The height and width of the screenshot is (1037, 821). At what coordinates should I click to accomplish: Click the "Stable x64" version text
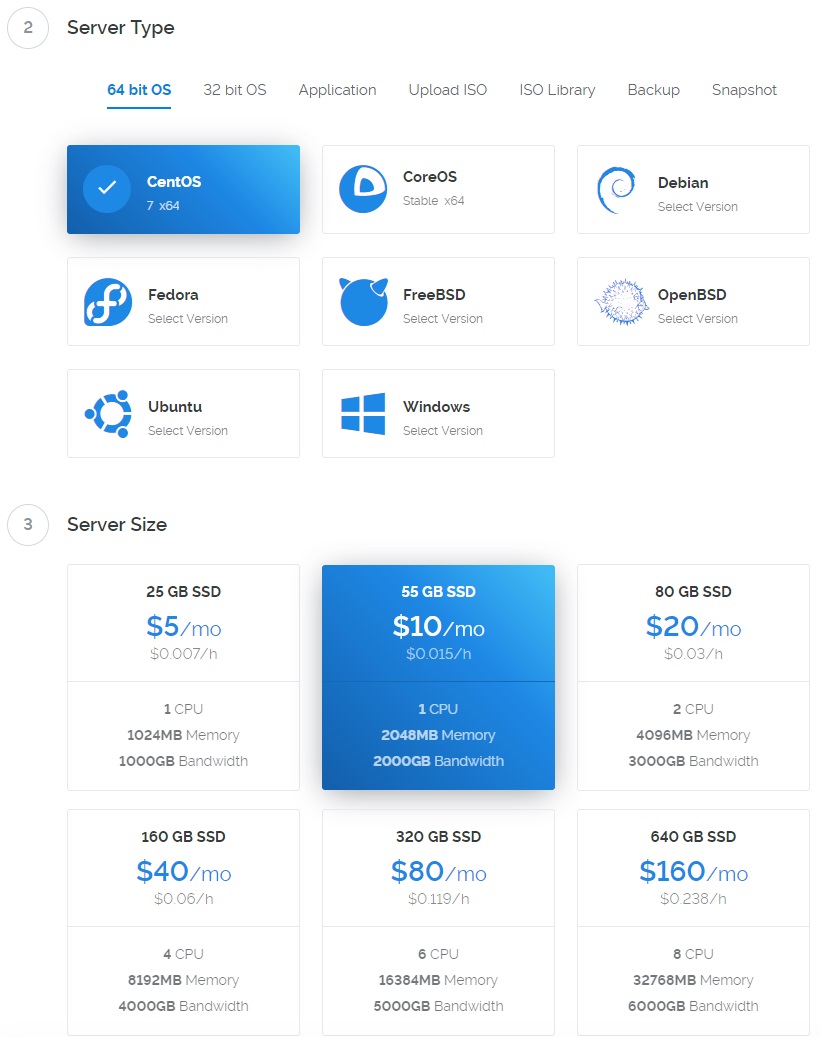tap(433, 200)
